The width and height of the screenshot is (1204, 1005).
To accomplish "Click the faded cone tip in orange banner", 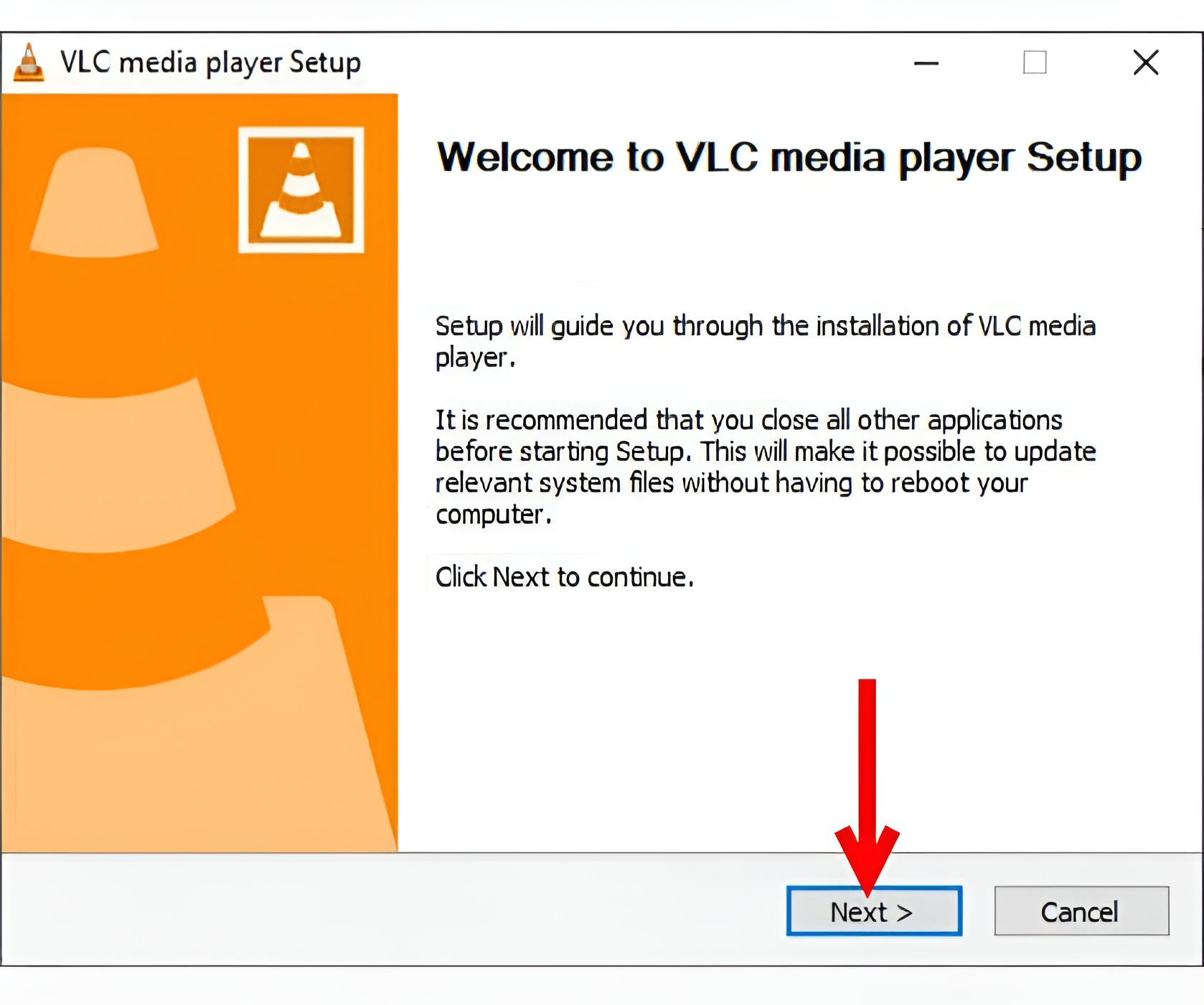I will pos(94,202).
